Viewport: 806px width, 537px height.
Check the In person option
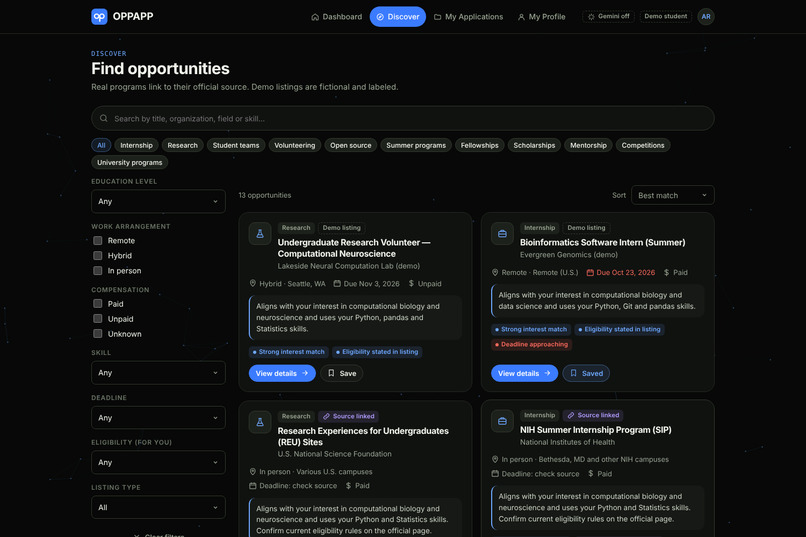click(x=98, y=270)
